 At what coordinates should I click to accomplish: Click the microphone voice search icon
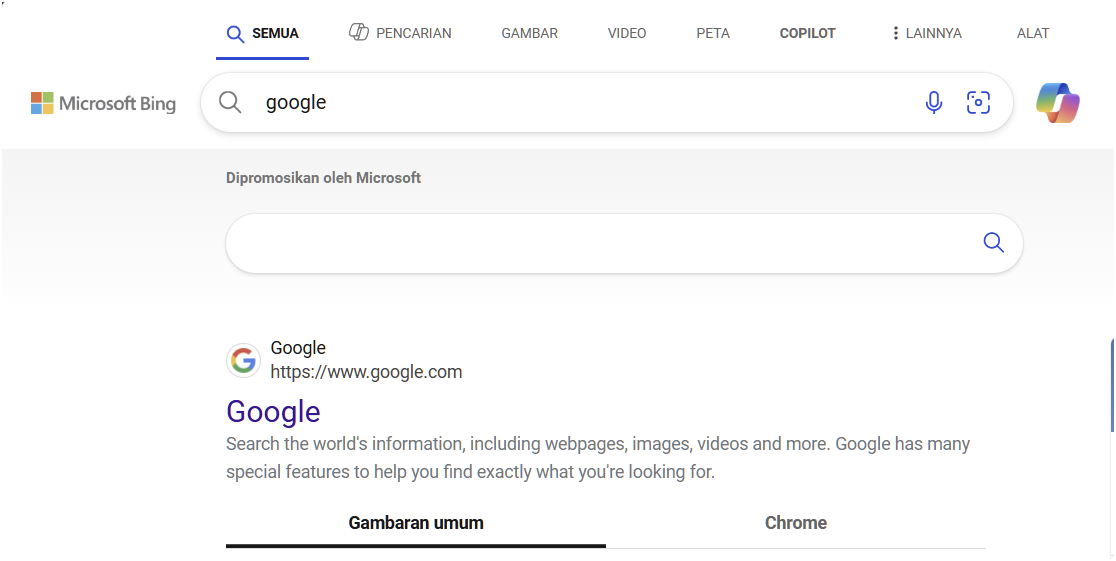pos(934,103)
